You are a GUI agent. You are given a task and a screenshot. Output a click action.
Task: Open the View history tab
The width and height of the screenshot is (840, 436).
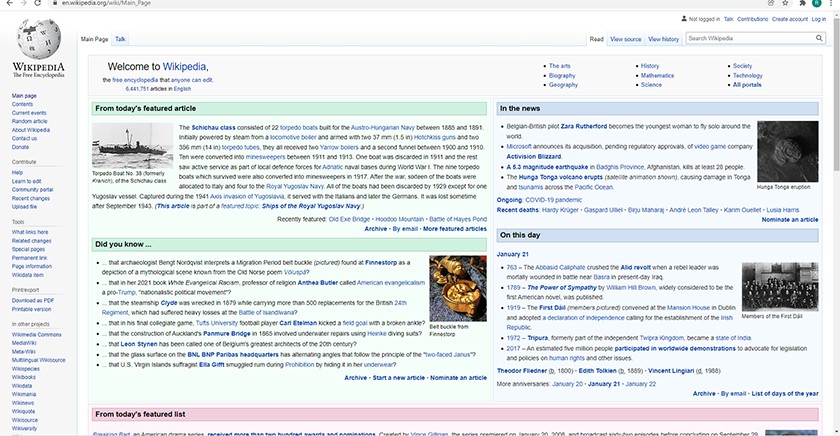(x=663, y=39)
